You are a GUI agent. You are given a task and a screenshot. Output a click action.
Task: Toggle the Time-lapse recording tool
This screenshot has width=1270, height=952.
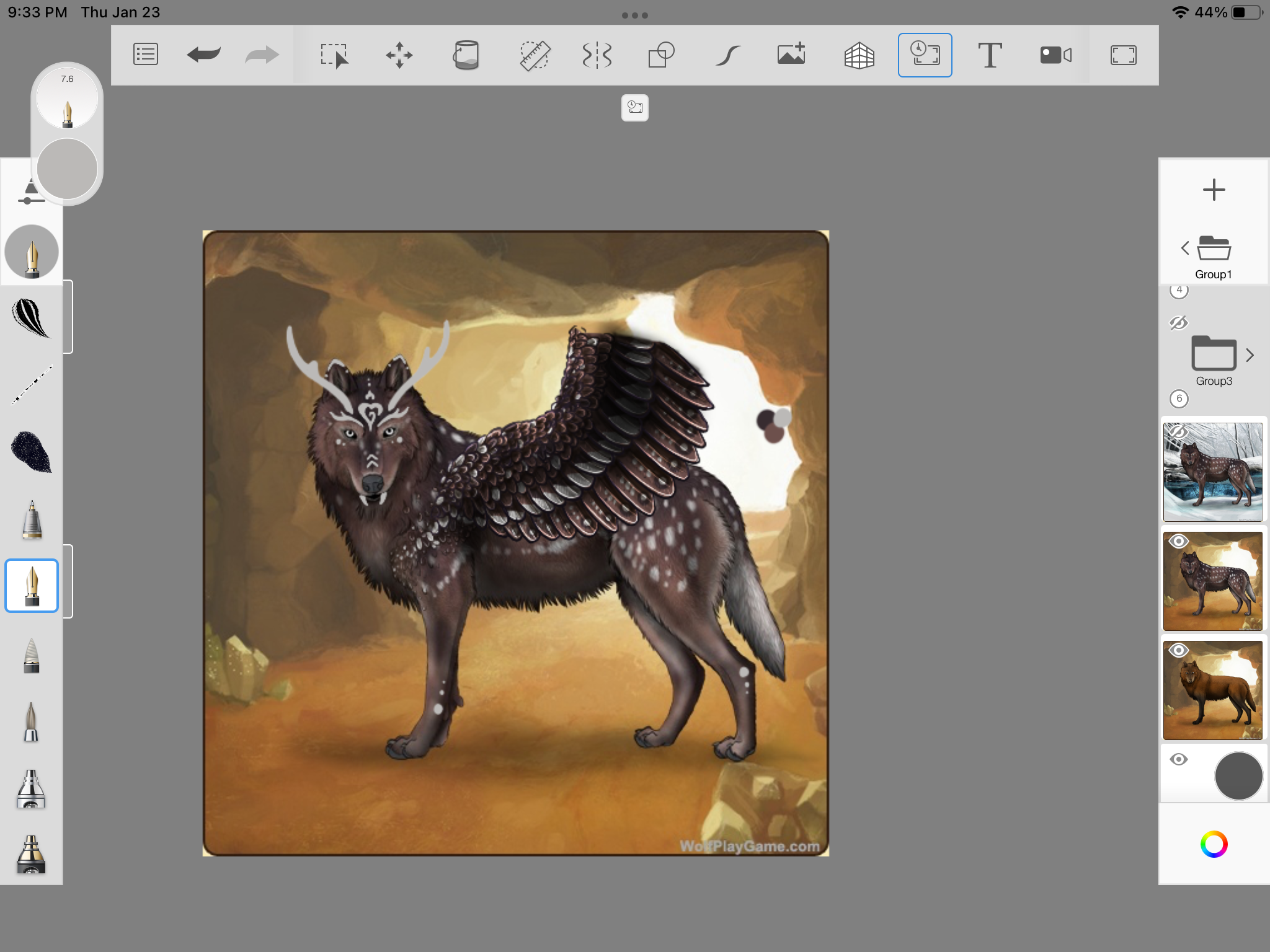pos(925,55)
